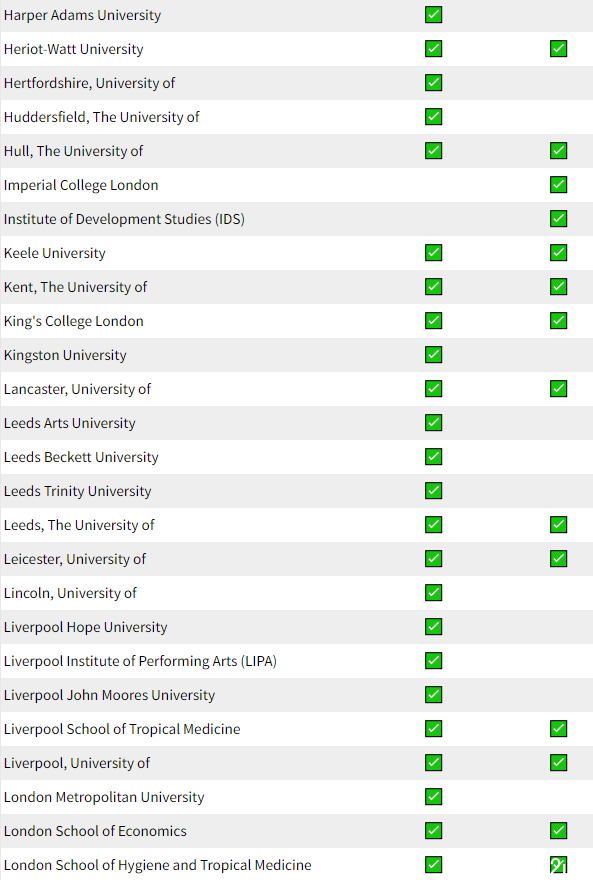593x880 pixels.
Task: Select Kingston University green checkmark
Action: click(433, 355)
